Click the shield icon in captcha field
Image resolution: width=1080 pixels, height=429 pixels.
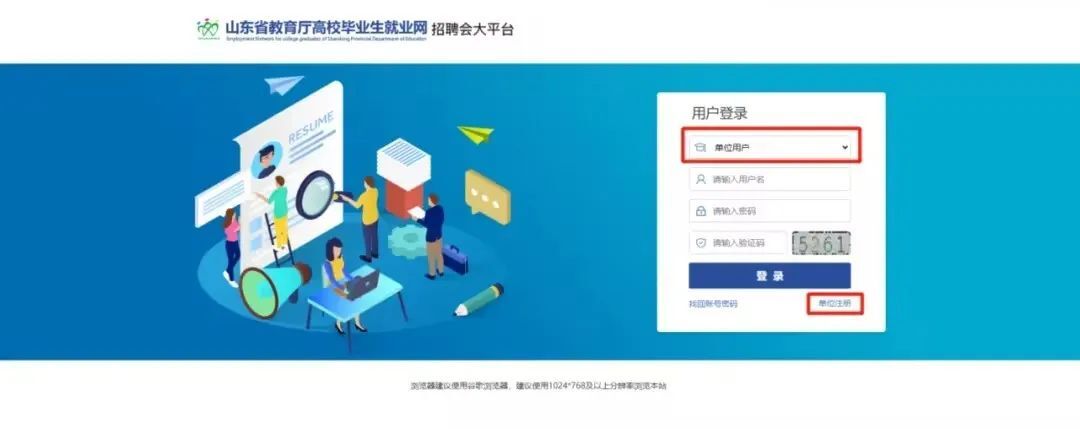700,242
